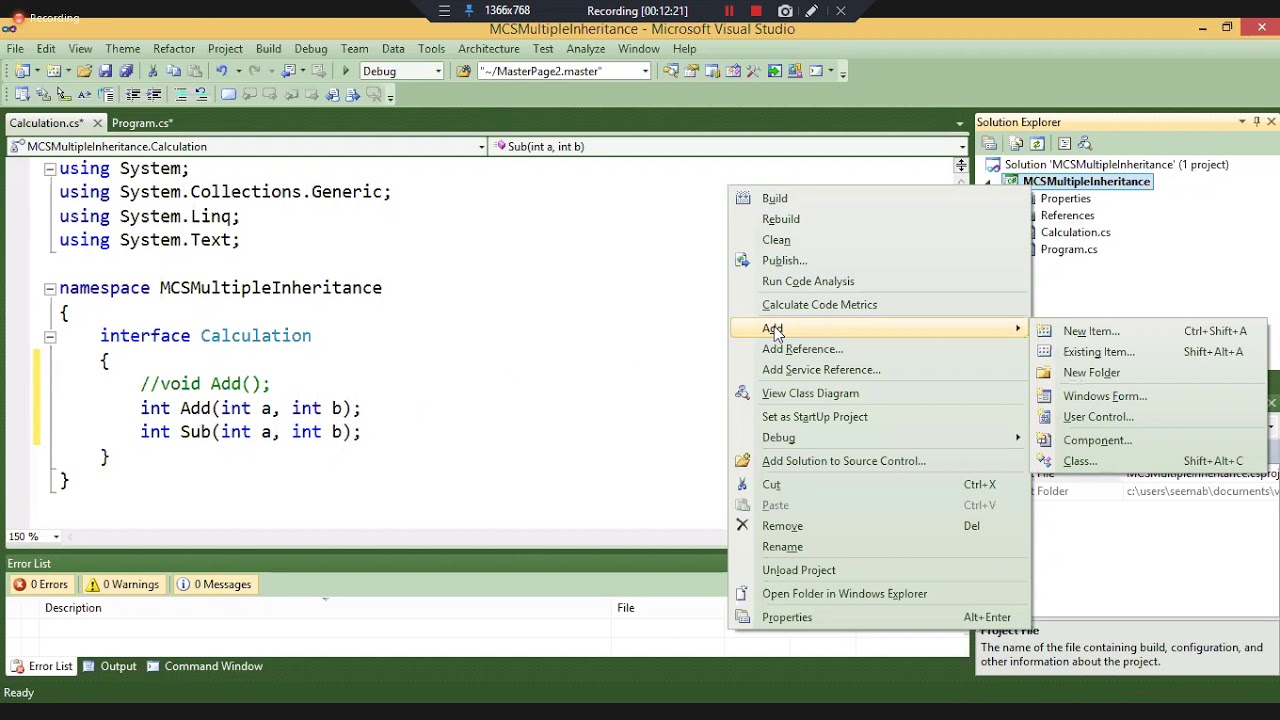Click the Cut scissors toolbar icon

tap(153, 71)
